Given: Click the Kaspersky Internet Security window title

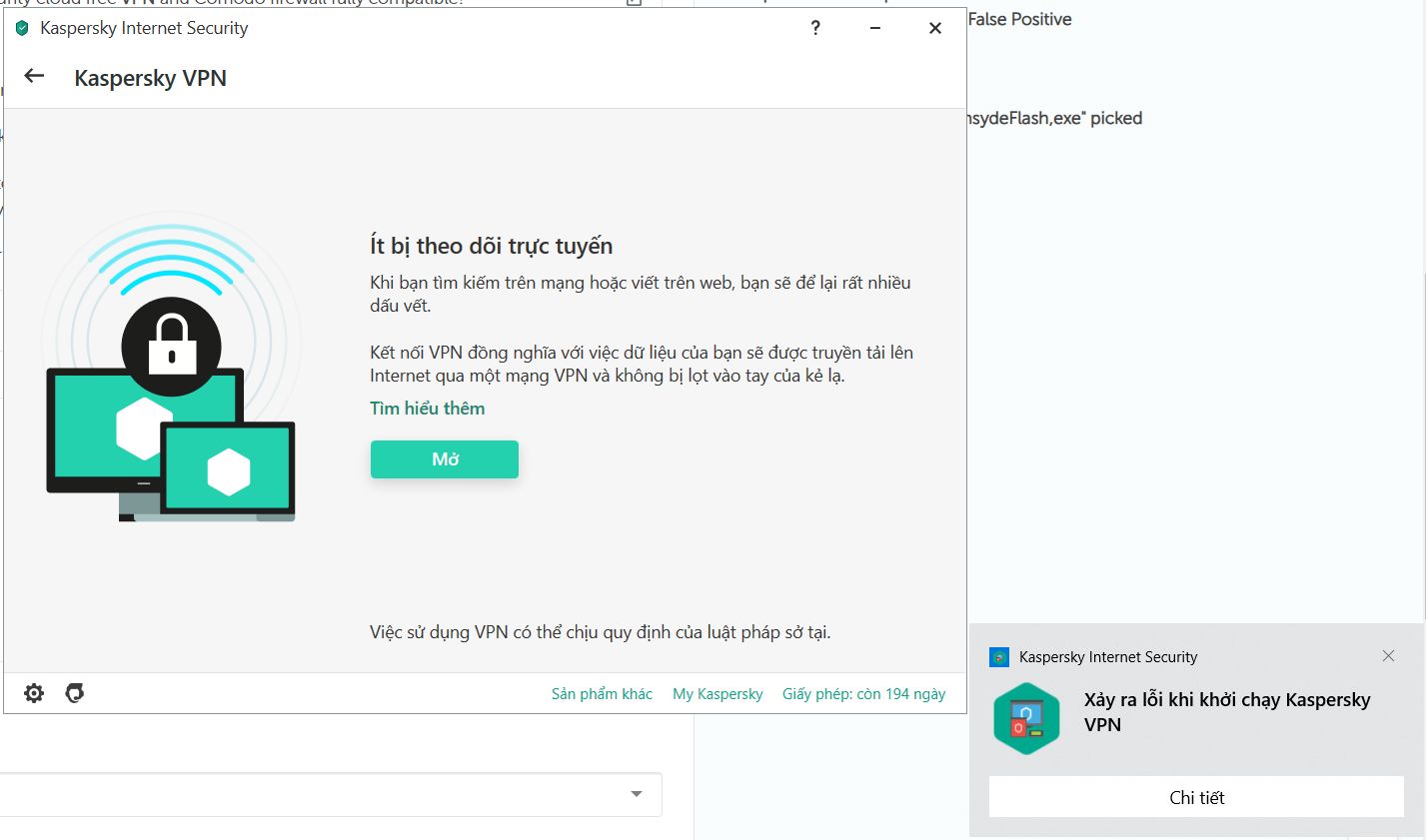Looking at the screenshot, I should pos(144,28).
